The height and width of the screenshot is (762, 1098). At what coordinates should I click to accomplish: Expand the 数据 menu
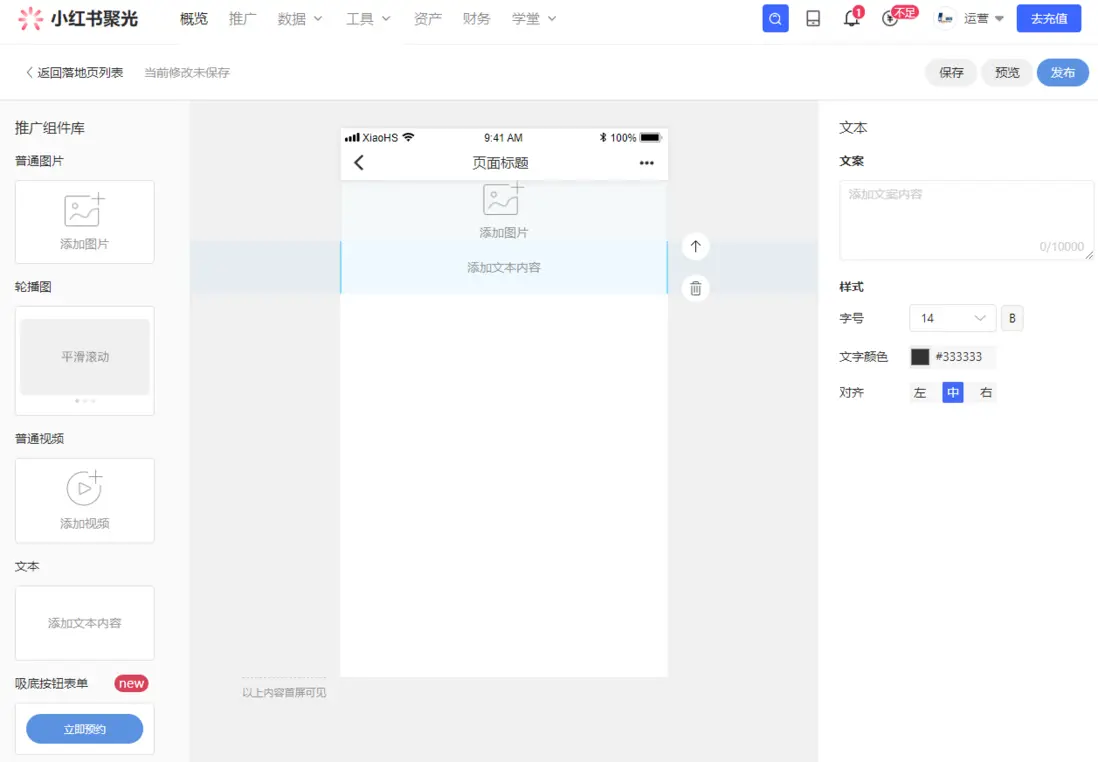click(300, 19)
